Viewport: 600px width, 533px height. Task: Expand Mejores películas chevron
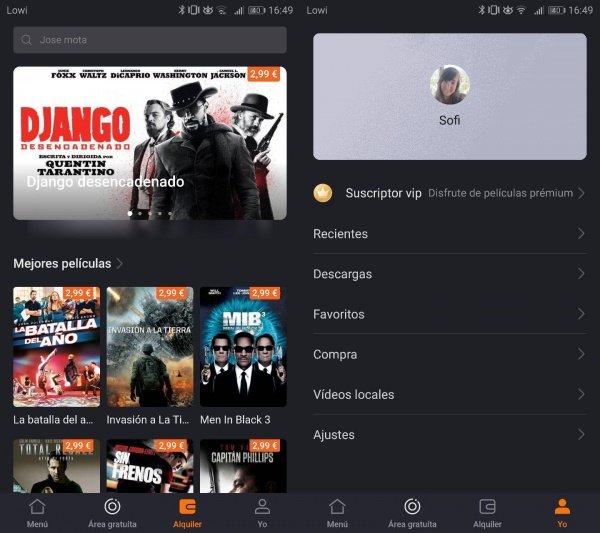(x=120, y=263)
